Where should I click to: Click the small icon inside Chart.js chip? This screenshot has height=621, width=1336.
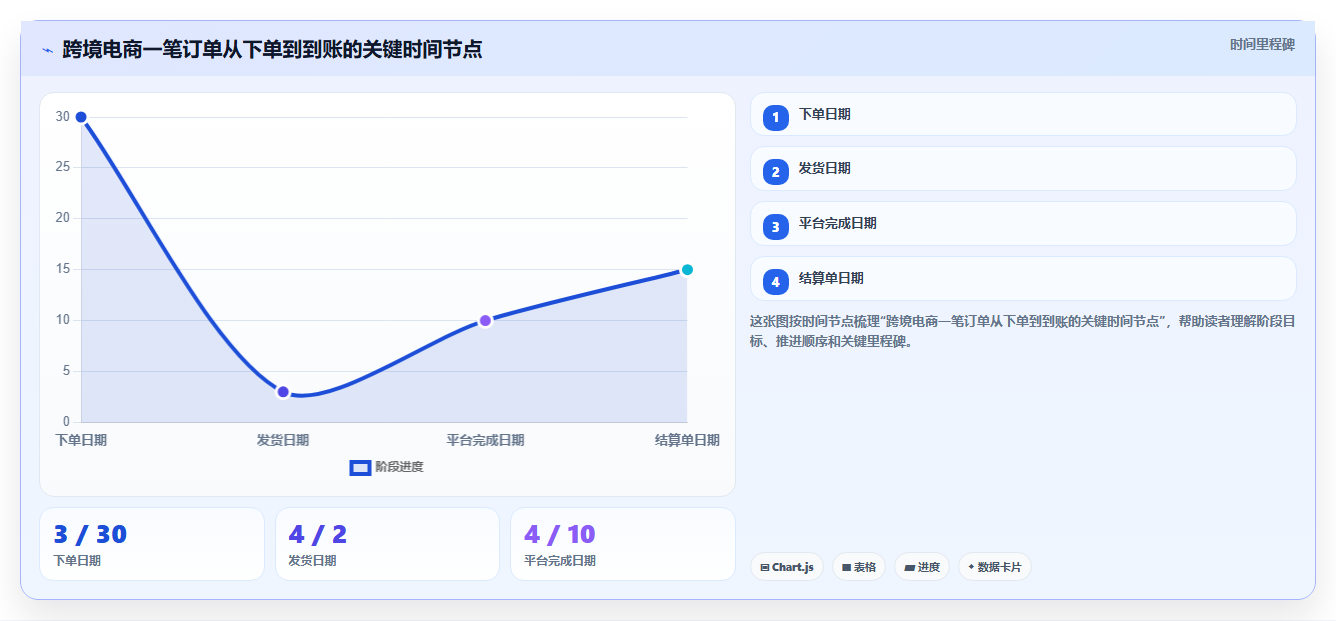tap(765, 567)
